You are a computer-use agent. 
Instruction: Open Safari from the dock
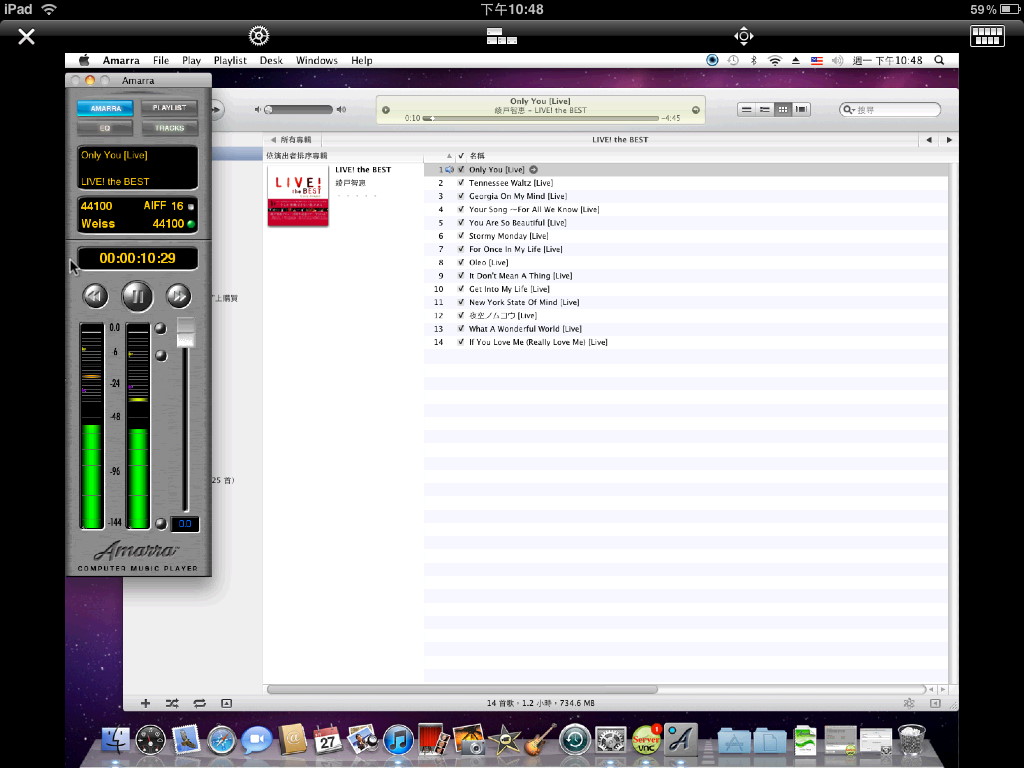(221, 741)
